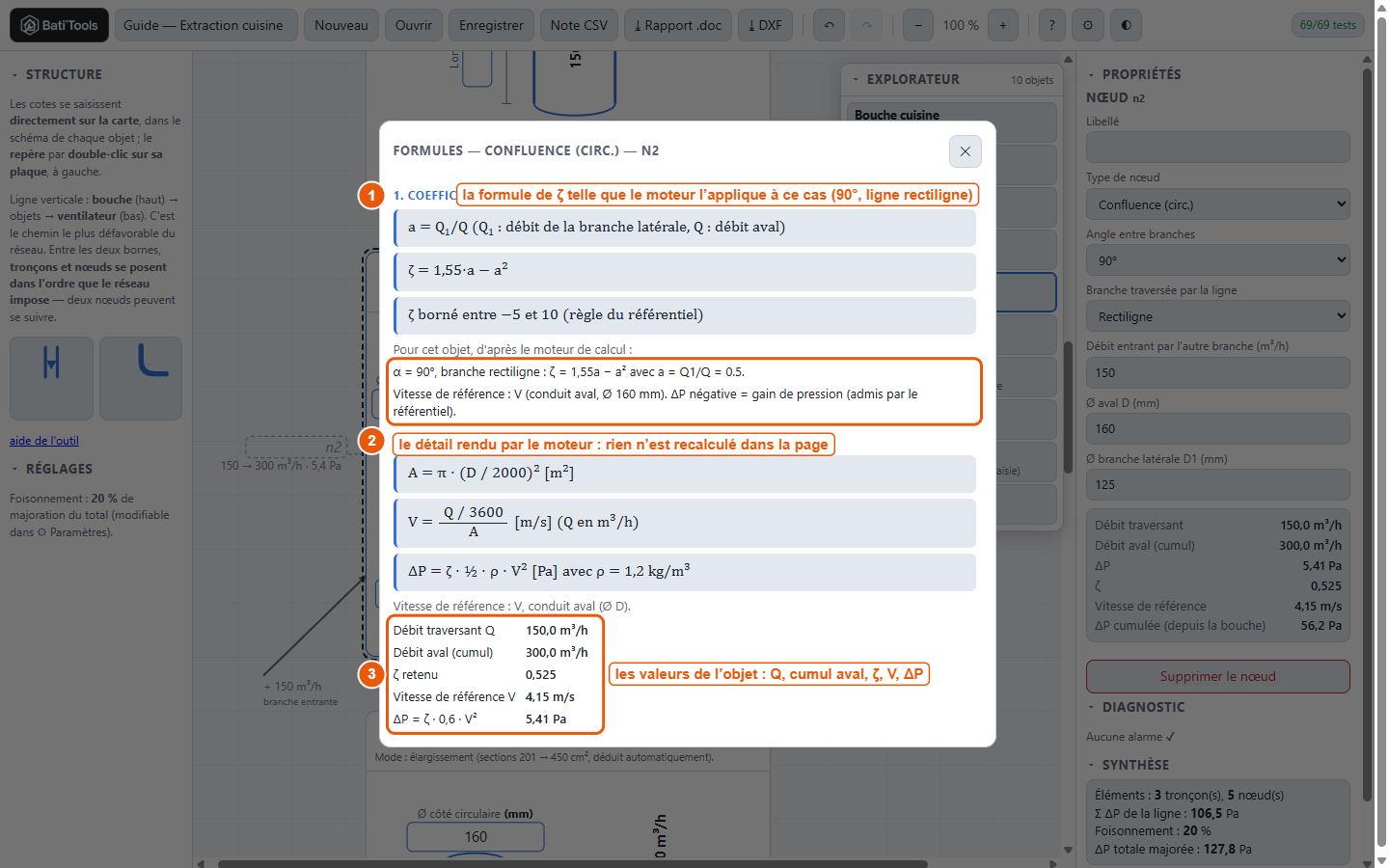Focus the Libellé input field
Image resolution: width=1389 pixels, height=868 pixels.
[1218, 148]
